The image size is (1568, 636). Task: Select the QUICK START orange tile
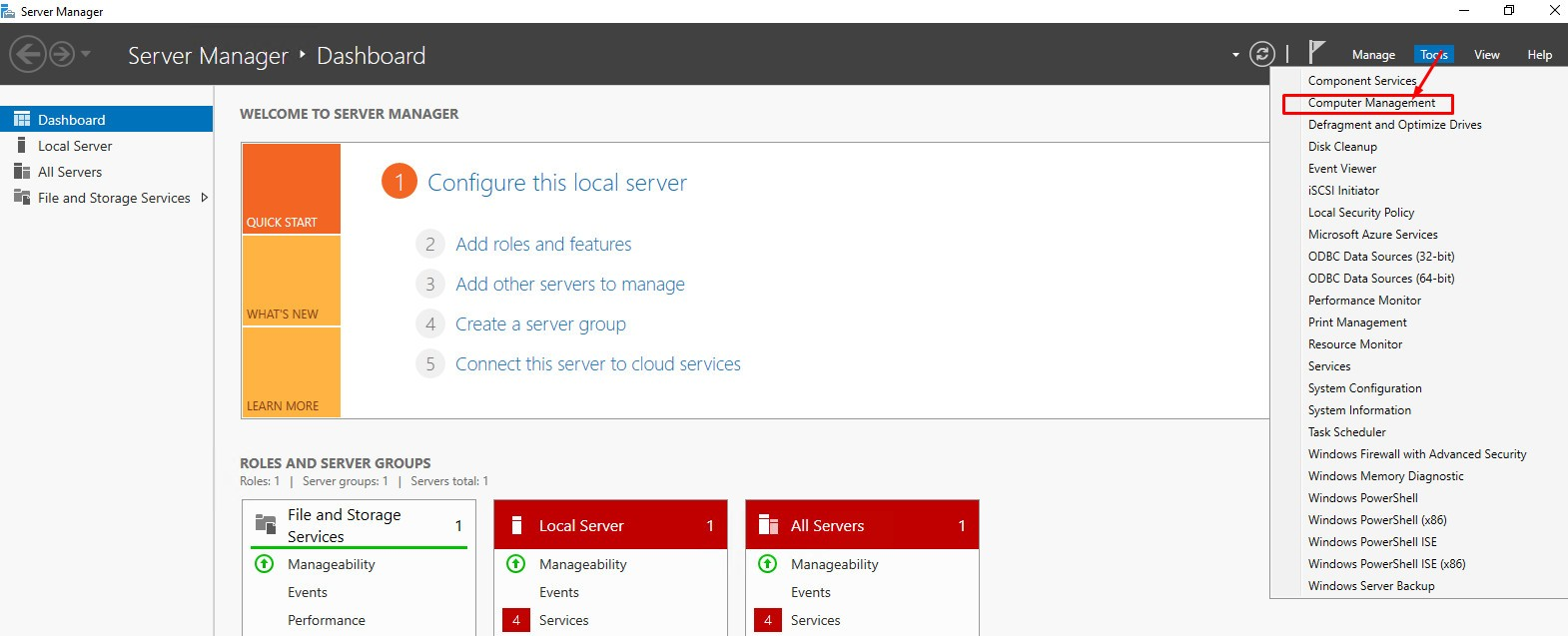point(291,189)
